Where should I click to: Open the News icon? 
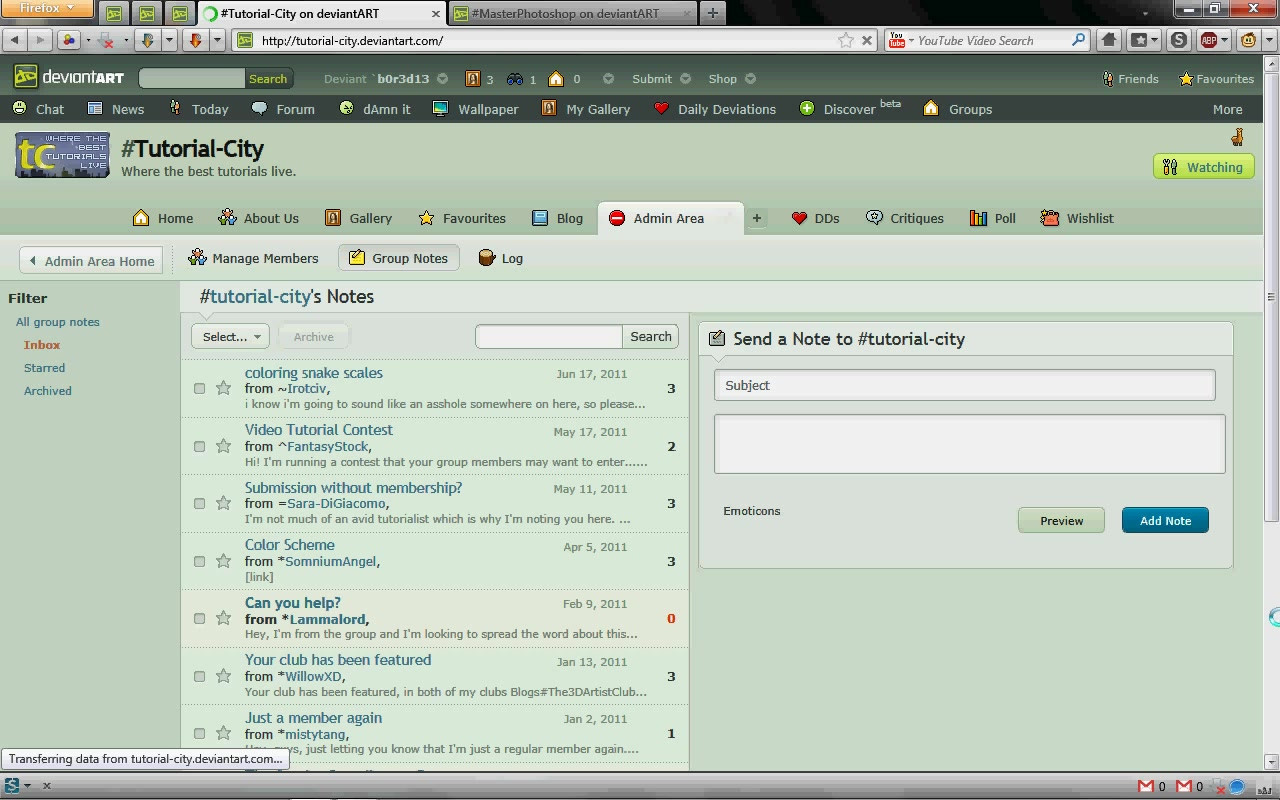95,108
